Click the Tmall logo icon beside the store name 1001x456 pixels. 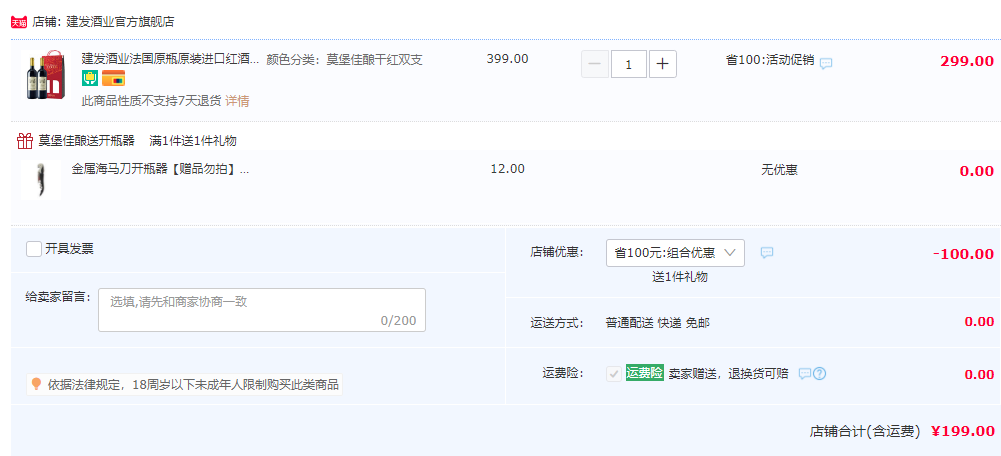tap(19, 22)
